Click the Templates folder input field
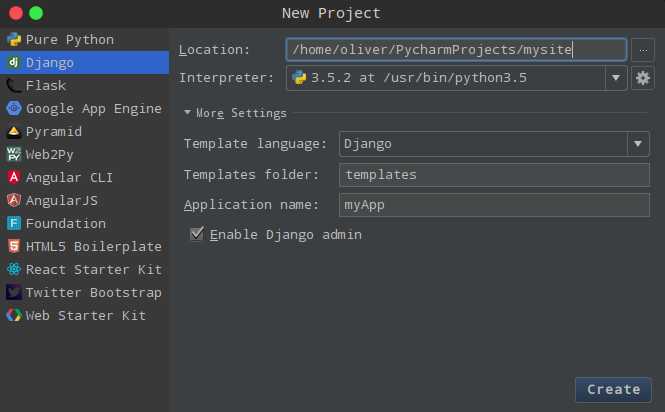The width and height of the screenshot is (665, 412). pos(494,175)
